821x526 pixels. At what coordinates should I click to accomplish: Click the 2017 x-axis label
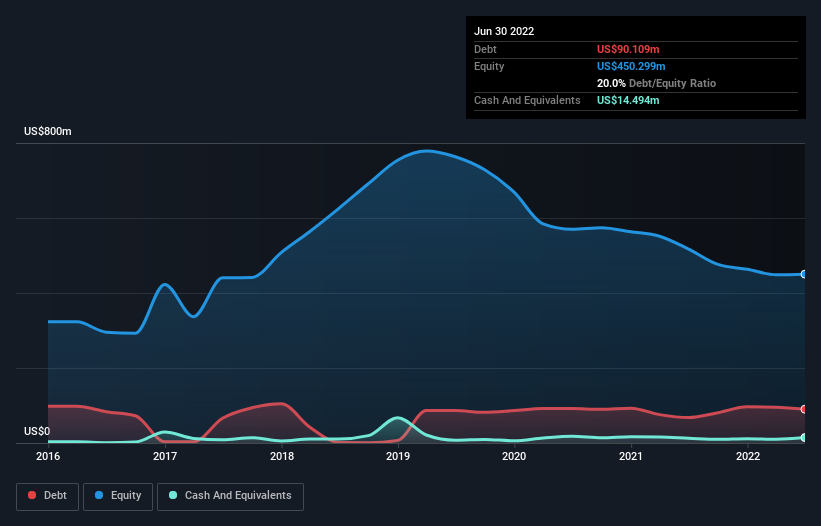(x=165, y=456)
